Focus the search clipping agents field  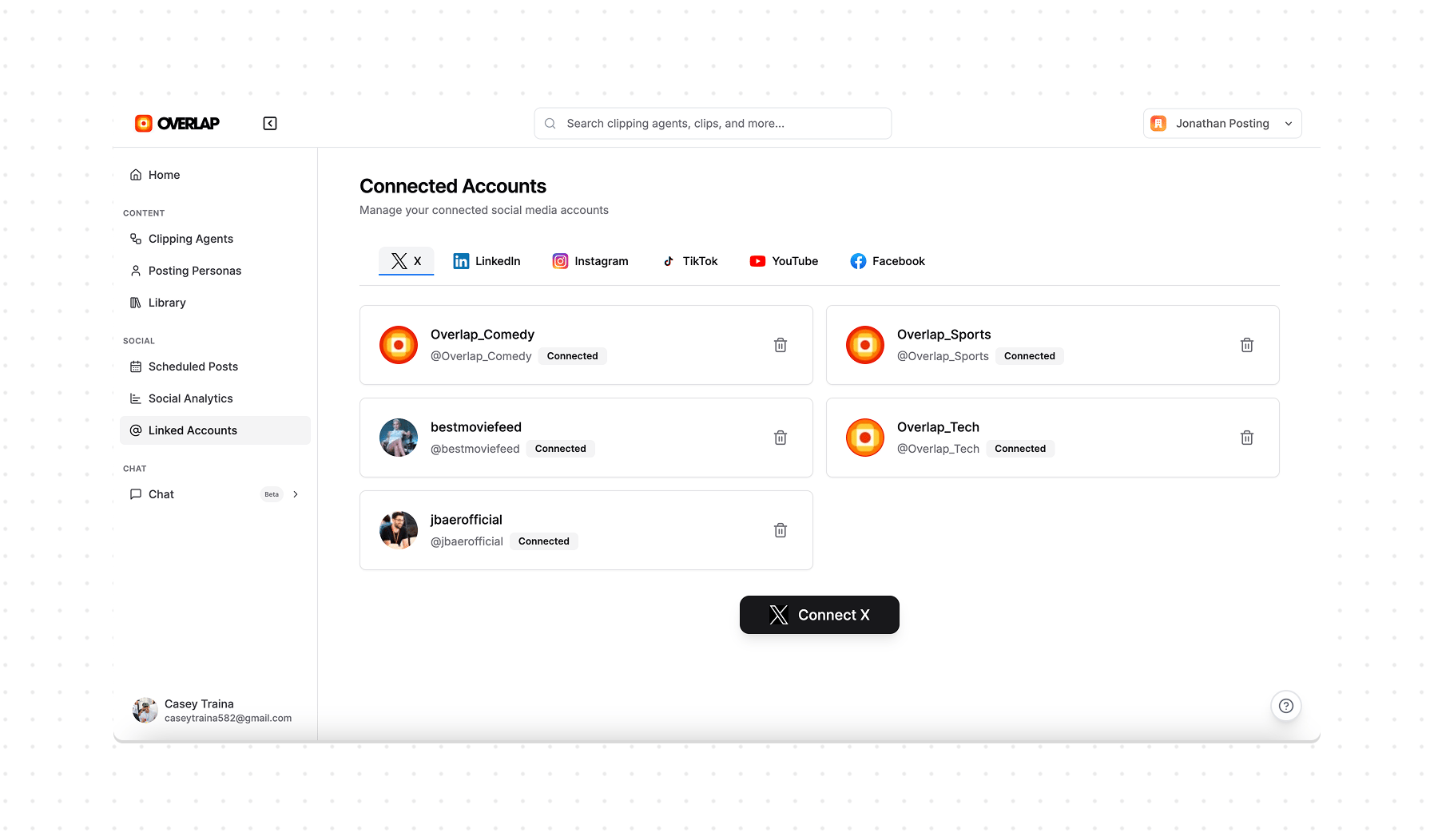coord(713,124)
